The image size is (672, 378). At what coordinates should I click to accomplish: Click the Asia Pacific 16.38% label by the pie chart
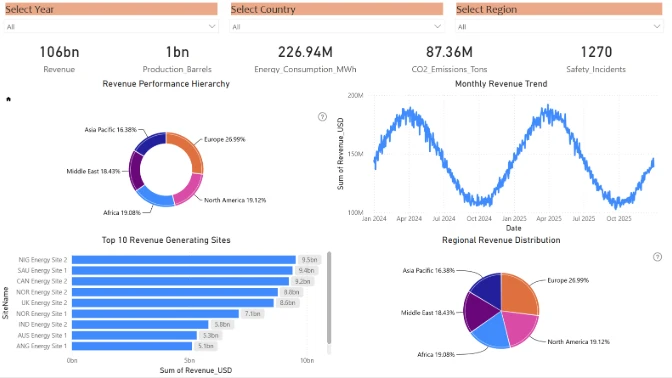(x=429, y=270)
